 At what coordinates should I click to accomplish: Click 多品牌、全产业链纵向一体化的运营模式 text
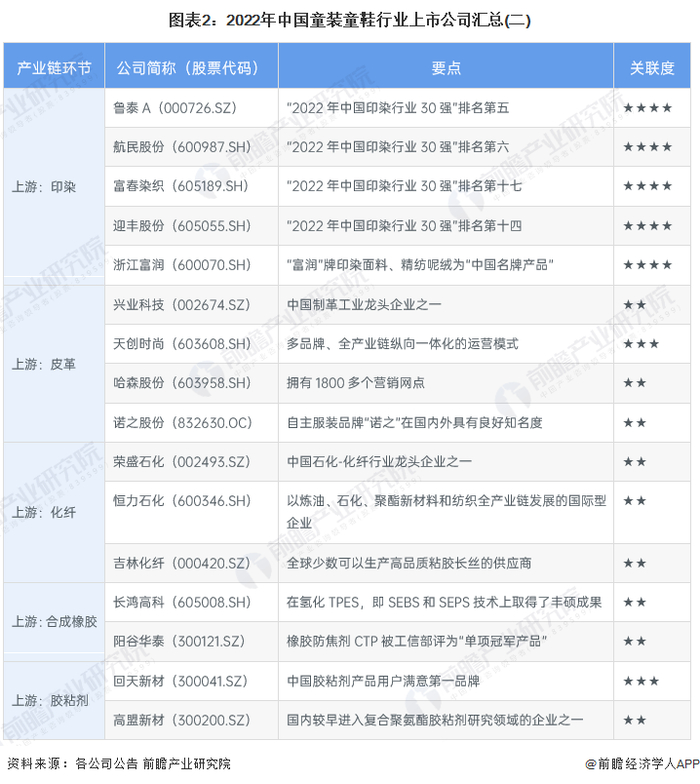(402, 344)
